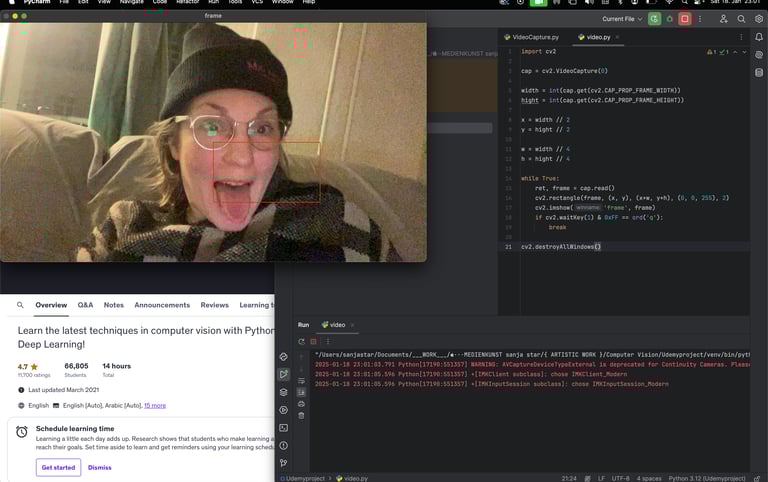The height and width of the screenshot is (482, 768).
Task: Jump to next highlighted error arrow
Action: tap(744, 52)
